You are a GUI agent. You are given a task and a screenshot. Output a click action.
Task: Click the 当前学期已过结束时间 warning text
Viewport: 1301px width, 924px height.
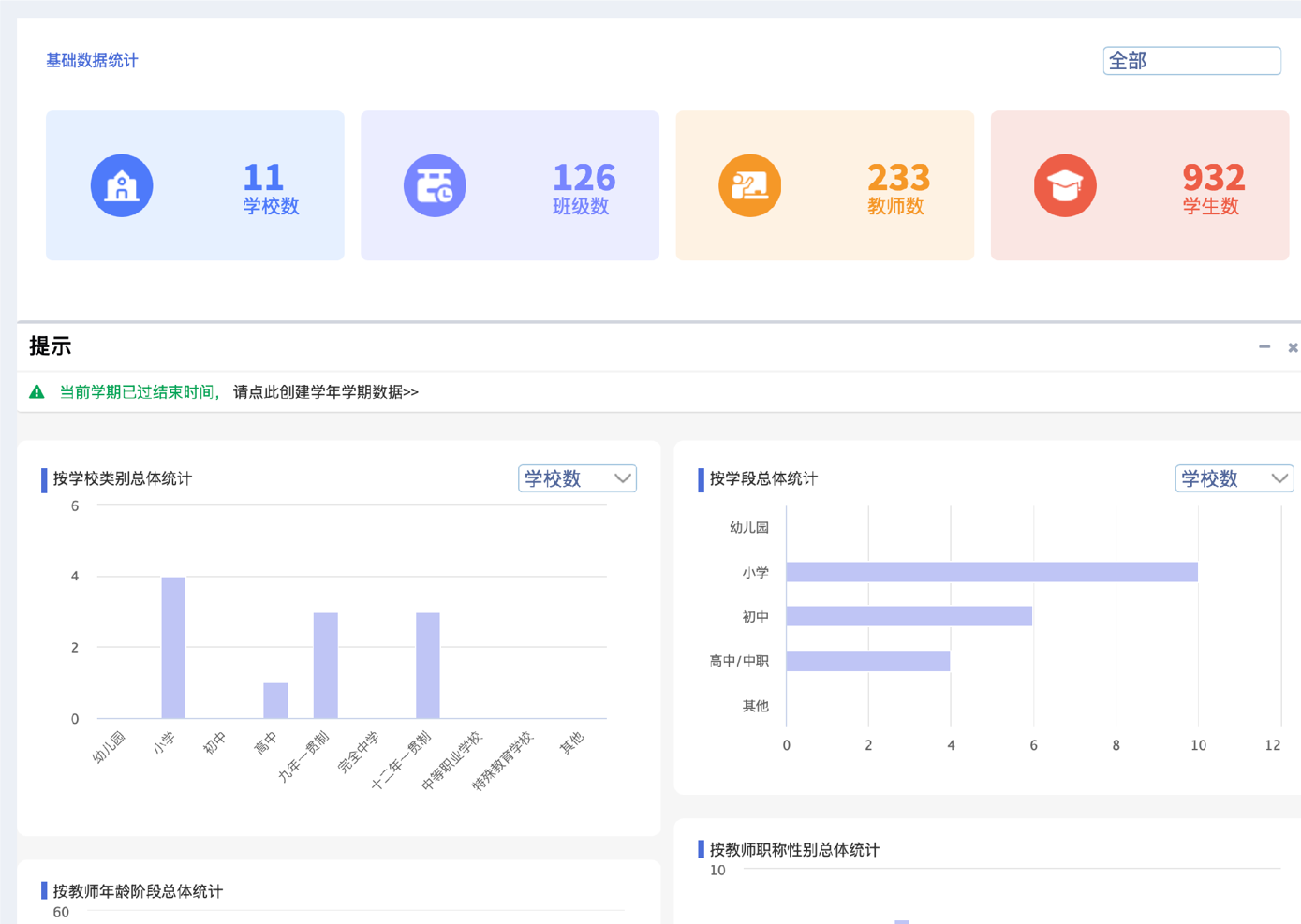139,392
